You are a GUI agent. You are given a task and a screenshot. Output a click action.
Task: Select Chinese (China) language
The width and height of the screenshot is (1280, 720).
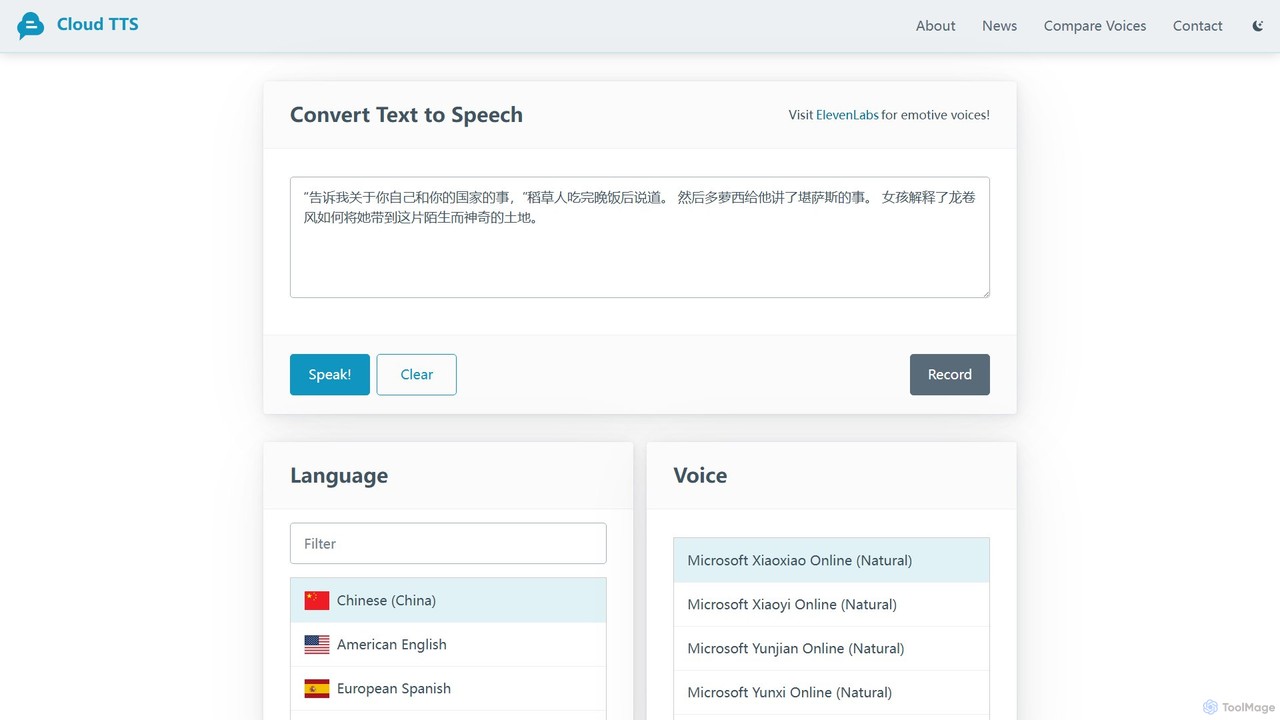(x=448, y=600)
